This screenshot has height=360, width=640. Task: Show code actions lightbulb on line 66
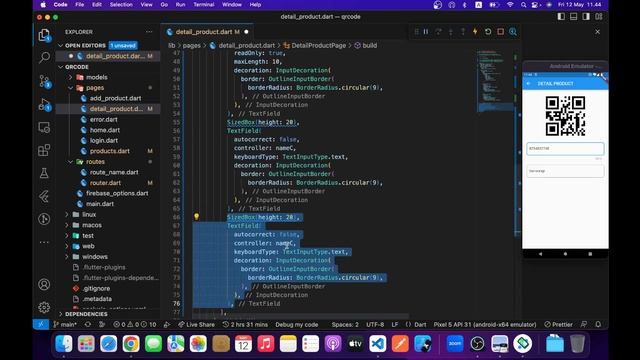pyautogui.click(x=196, y=217)
